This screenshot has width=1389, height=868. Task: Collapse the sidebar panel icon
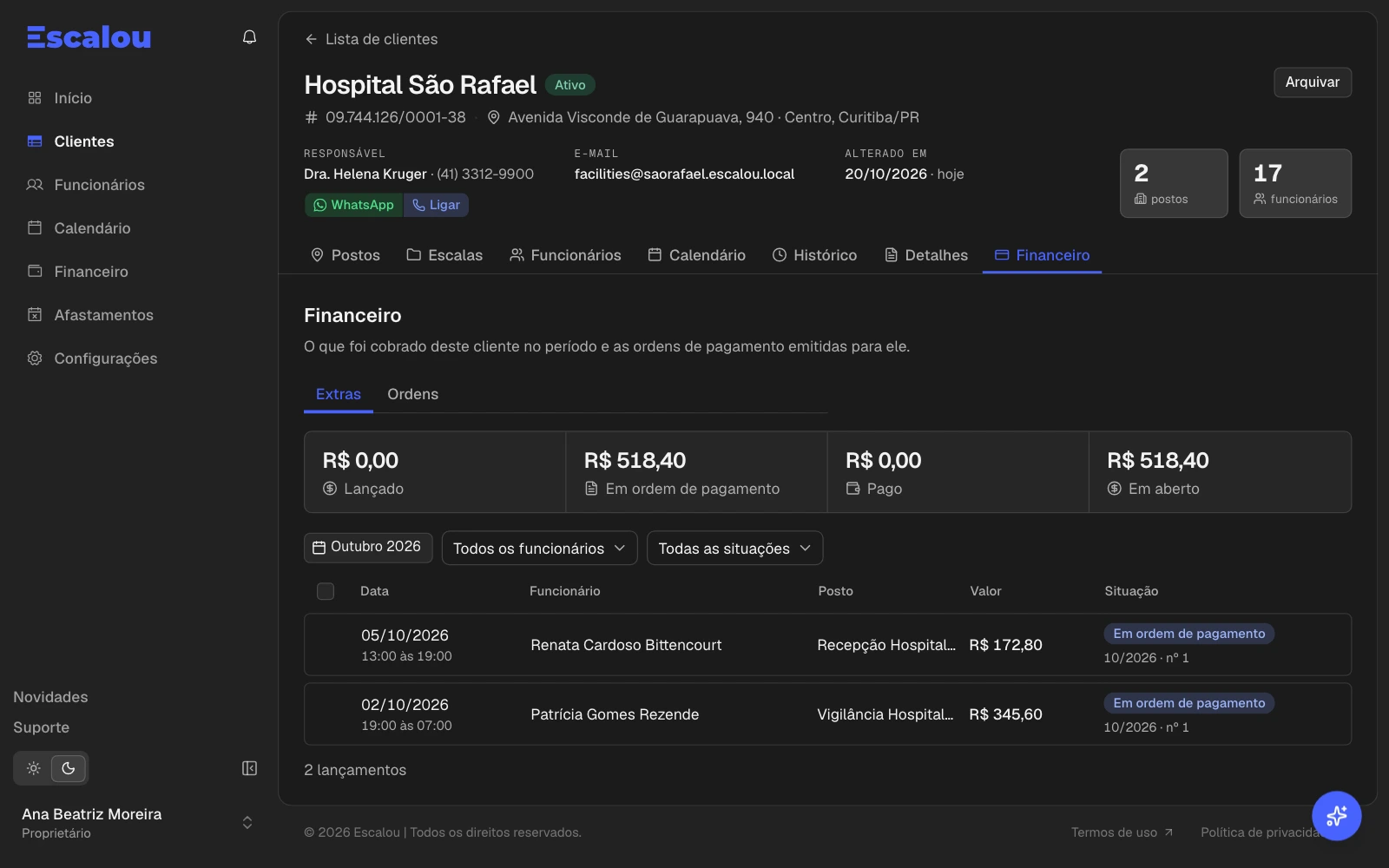pyautogui.click(x=249, y=768)
